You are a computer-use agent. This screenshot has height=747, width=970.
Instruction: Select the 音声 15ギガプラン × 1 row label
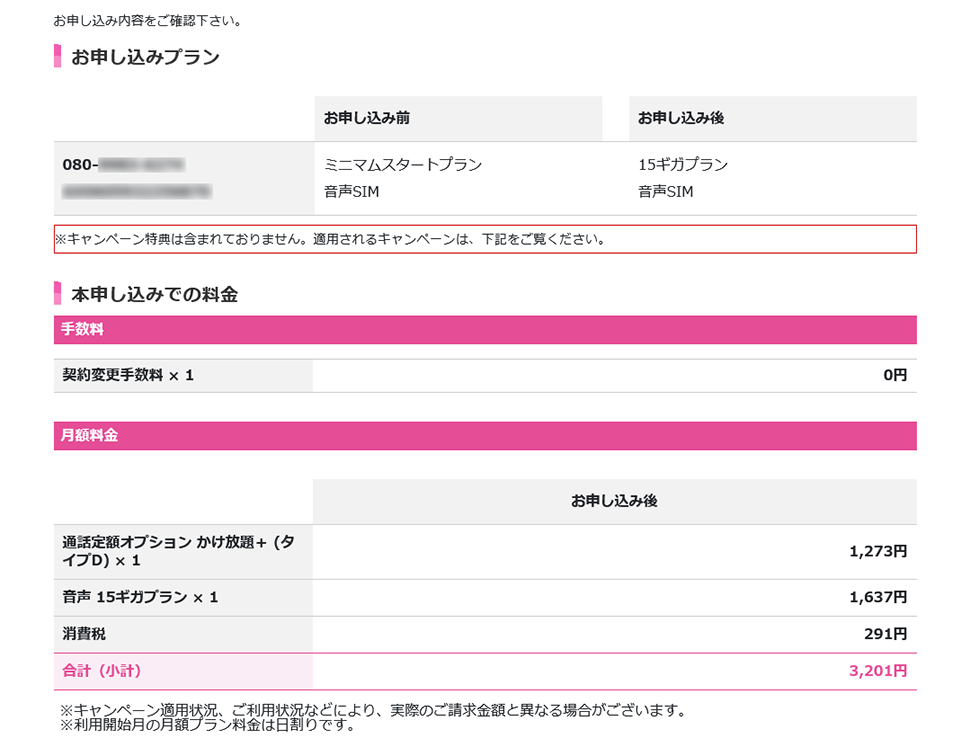(x=140, y=597)
